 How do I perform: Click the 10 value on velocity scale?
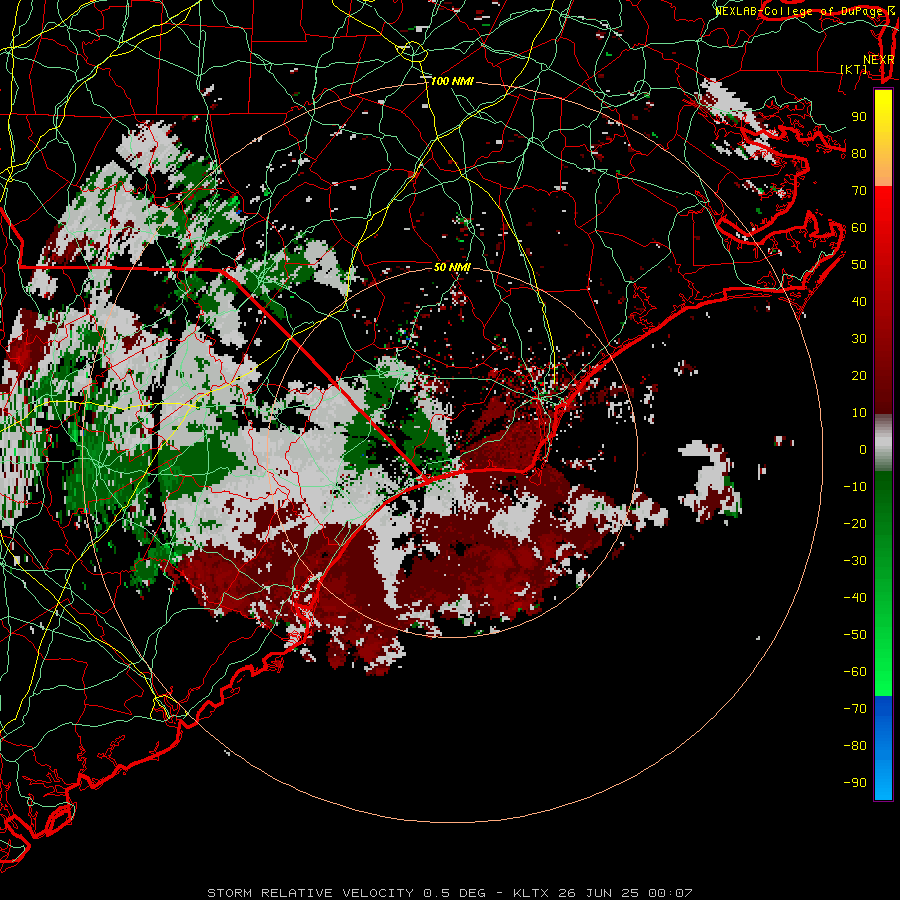click(x=859, y=413)
